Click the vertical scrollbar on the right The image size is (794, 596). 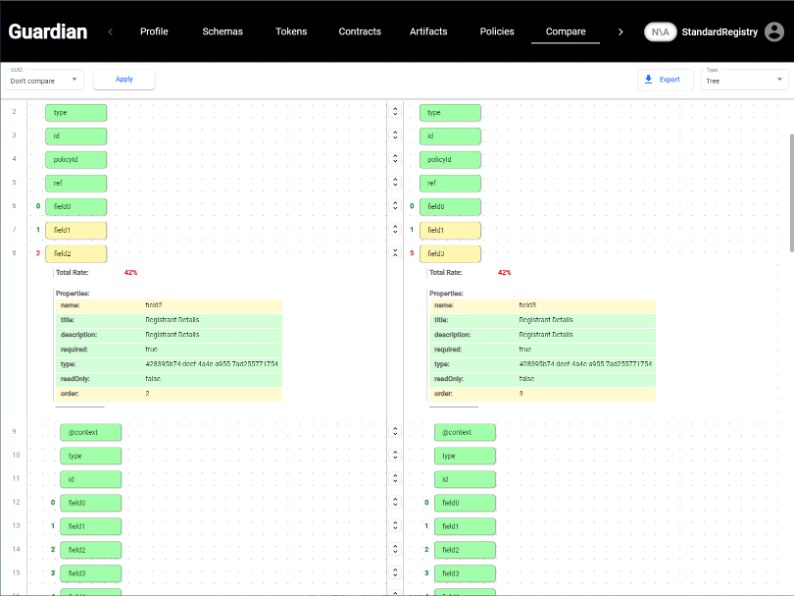[x=790, y=190]
